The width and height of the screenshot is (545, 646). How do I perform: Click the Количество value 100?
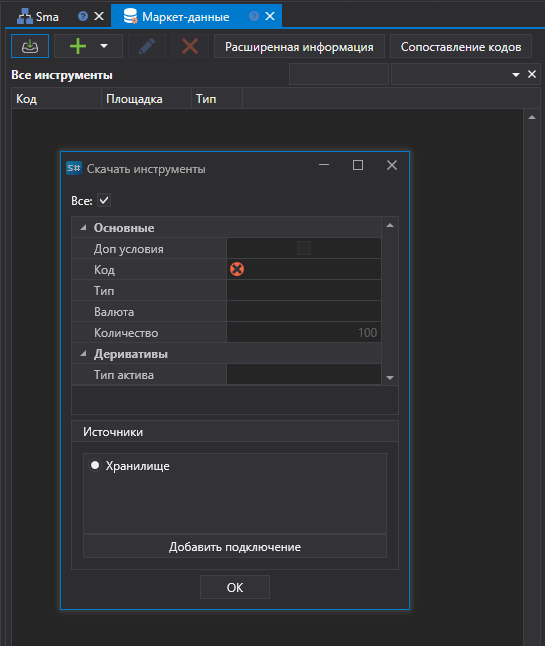click(304, 332)
